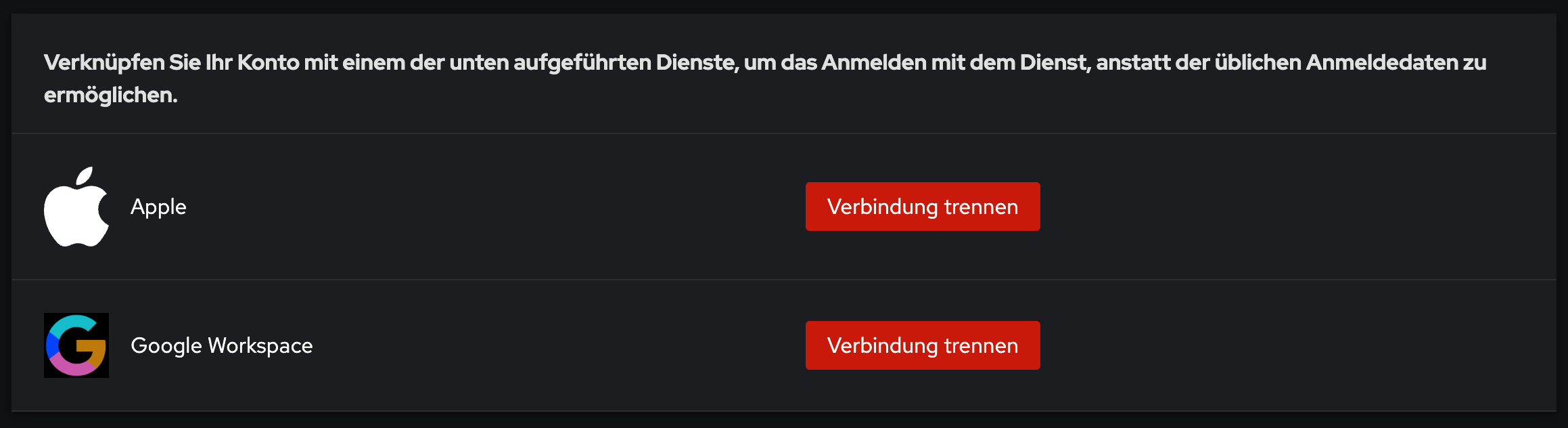The width and height of the screenshot is (1568, 428).
Task: Unlink Apple sign-in via Verbindung trennen
Action: click(x=922, y=207)
